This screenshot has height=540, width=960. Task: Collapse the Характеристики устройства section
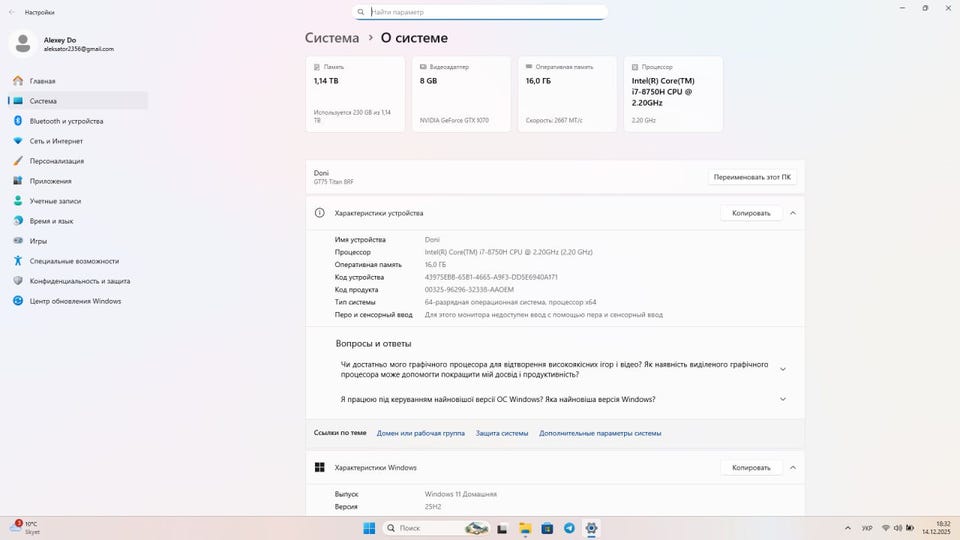(793, 213)
